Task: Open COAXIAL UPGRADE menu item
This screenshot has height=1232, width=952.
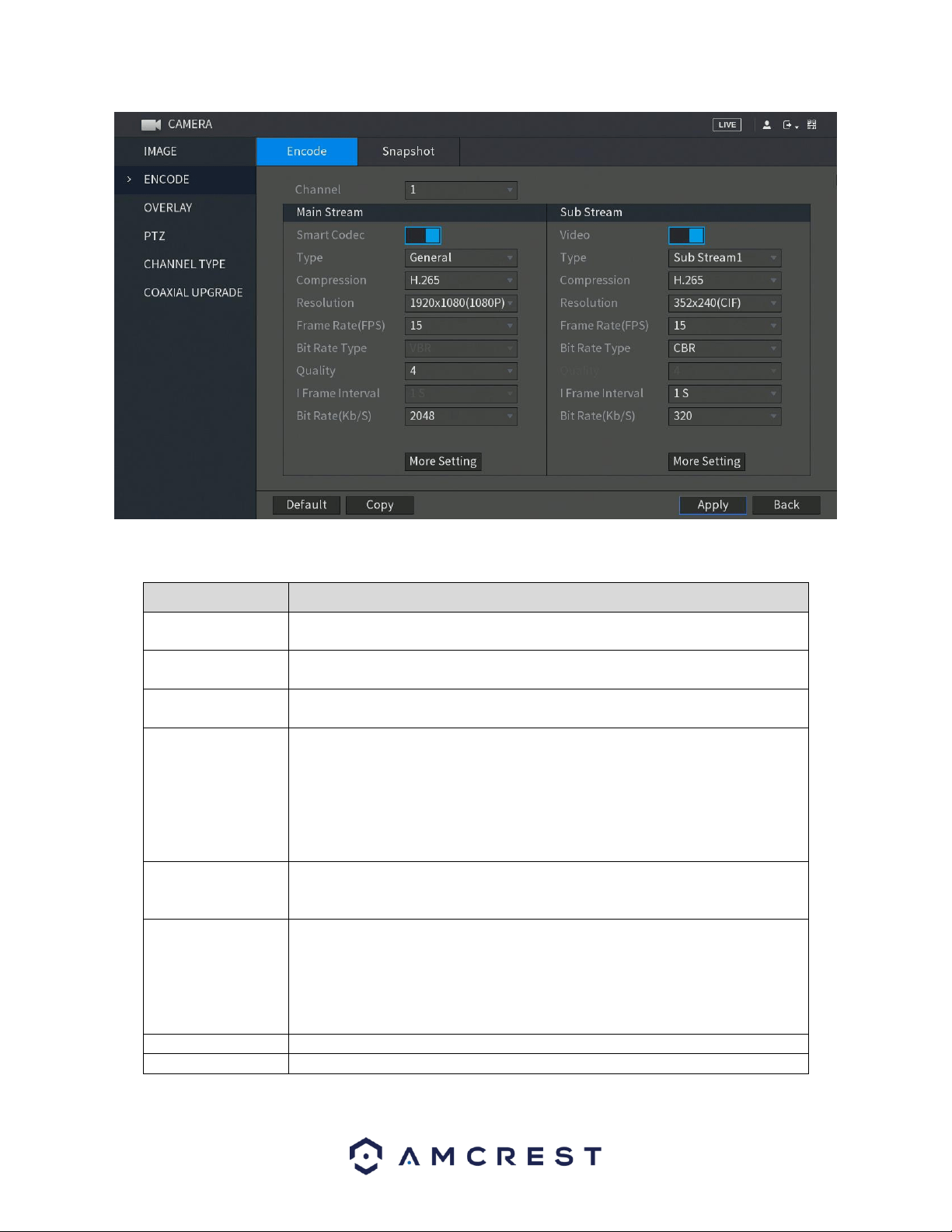Action: (193, 292)
